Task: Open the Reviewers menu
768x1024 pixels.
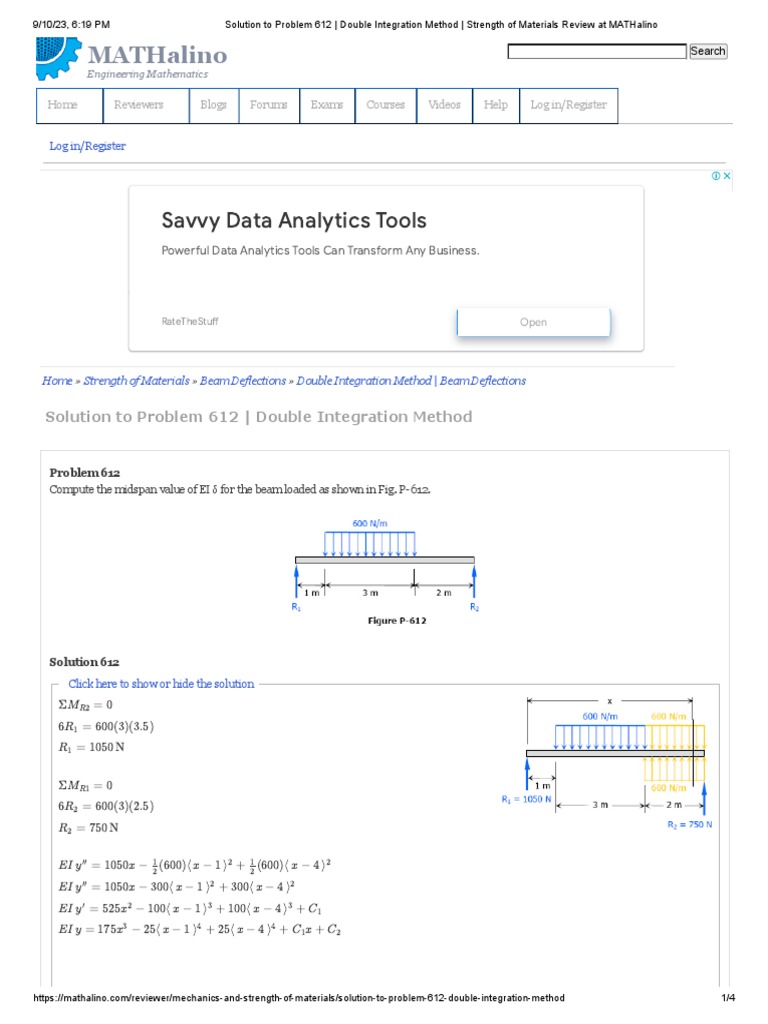Action: (139, 105)
